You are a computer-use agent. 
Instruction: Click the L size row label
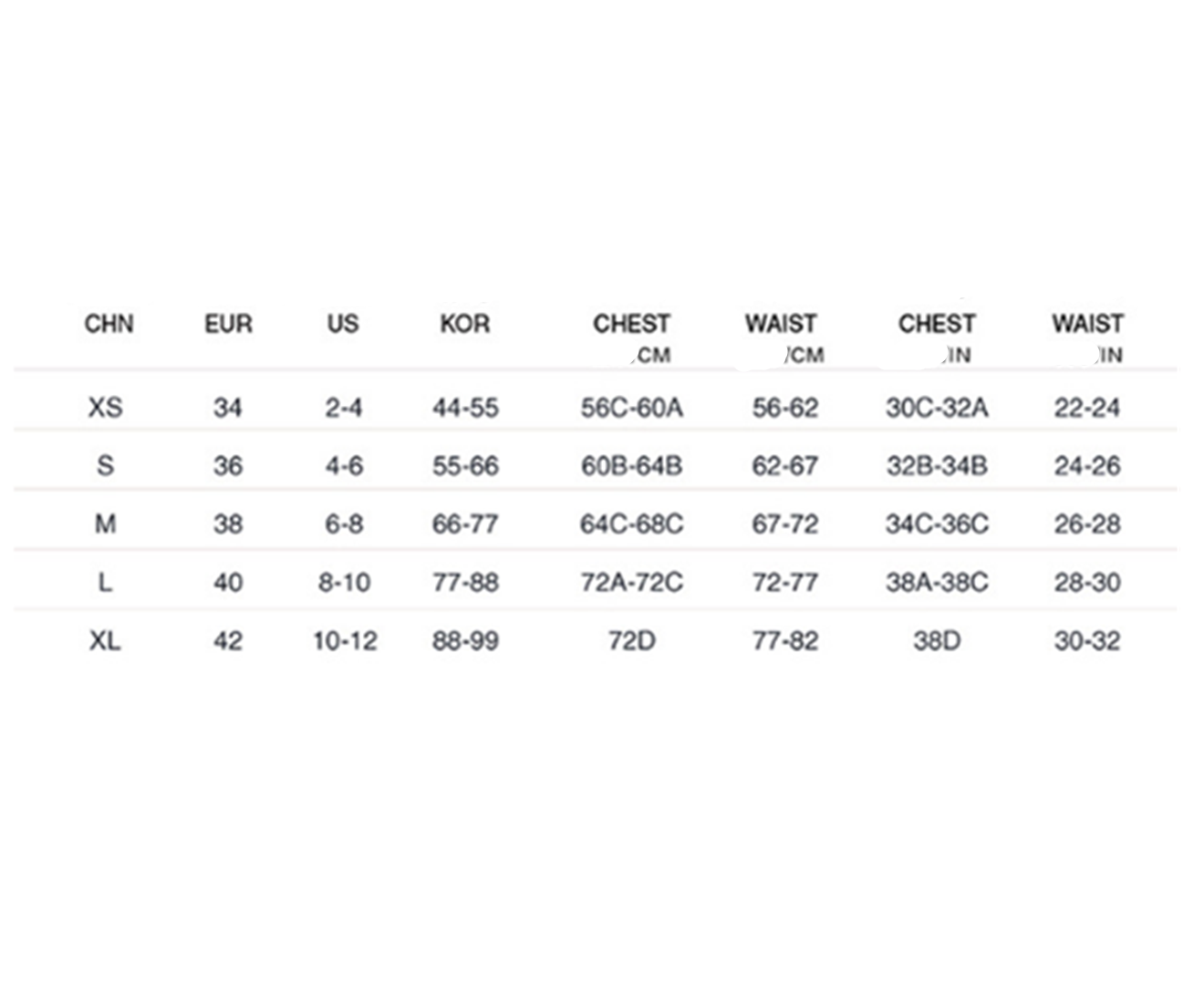(105, 582)
